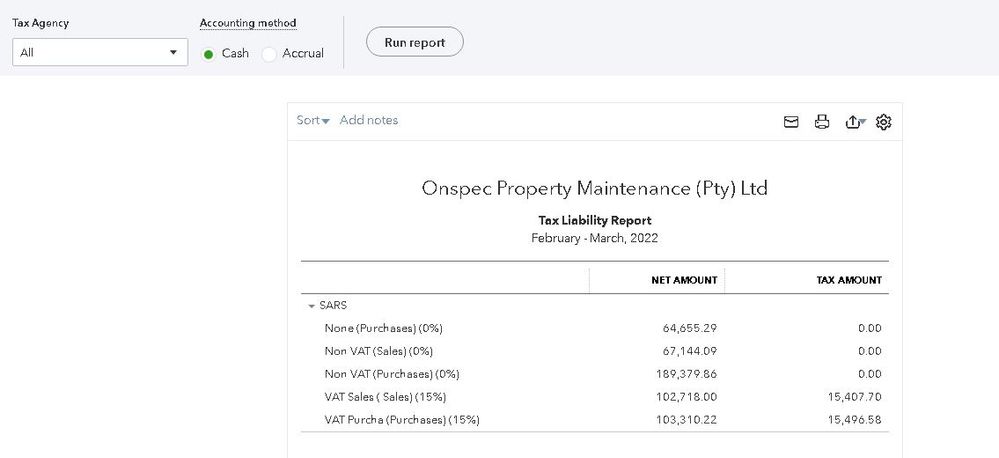999x458 pixels.
Task: Select the Accrual accounting method
Action: pyautogui.click(x=269, y=54)
